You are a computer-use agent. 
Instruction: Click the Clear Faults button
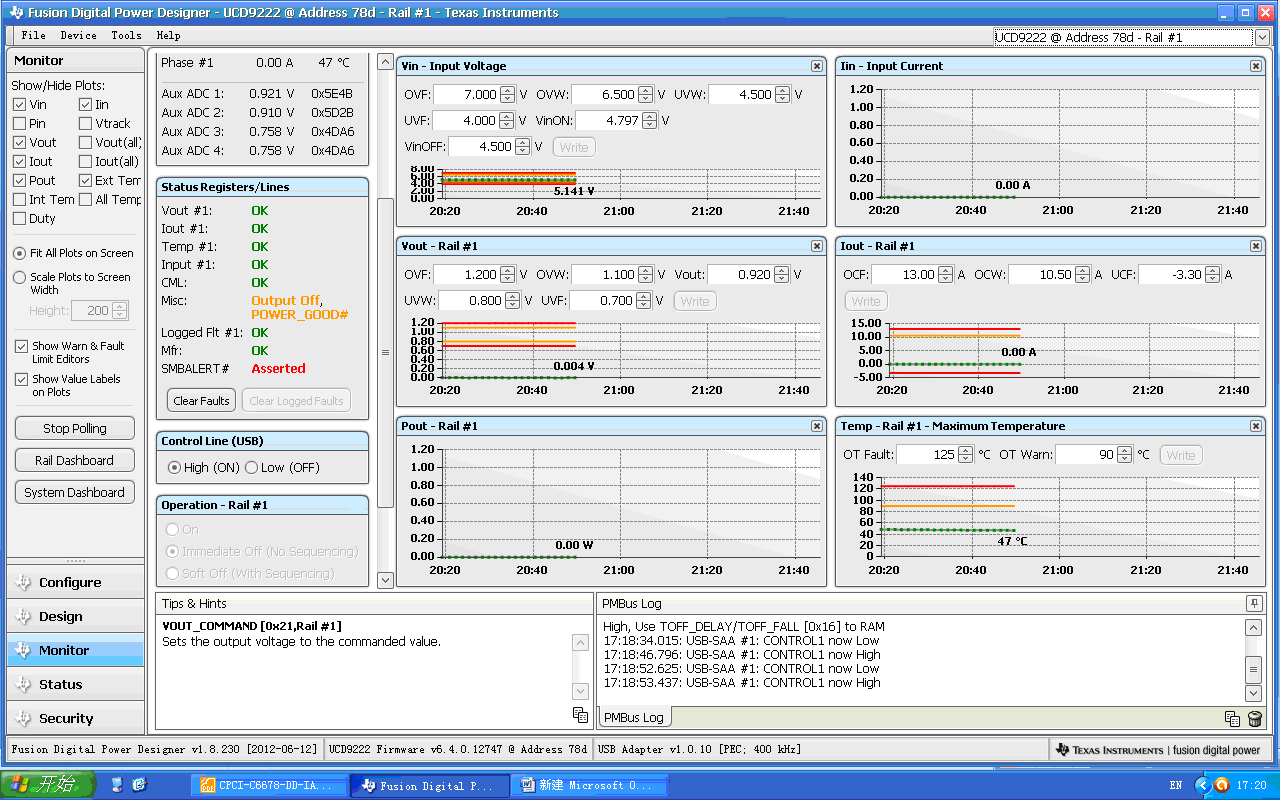tap(201, 401)
